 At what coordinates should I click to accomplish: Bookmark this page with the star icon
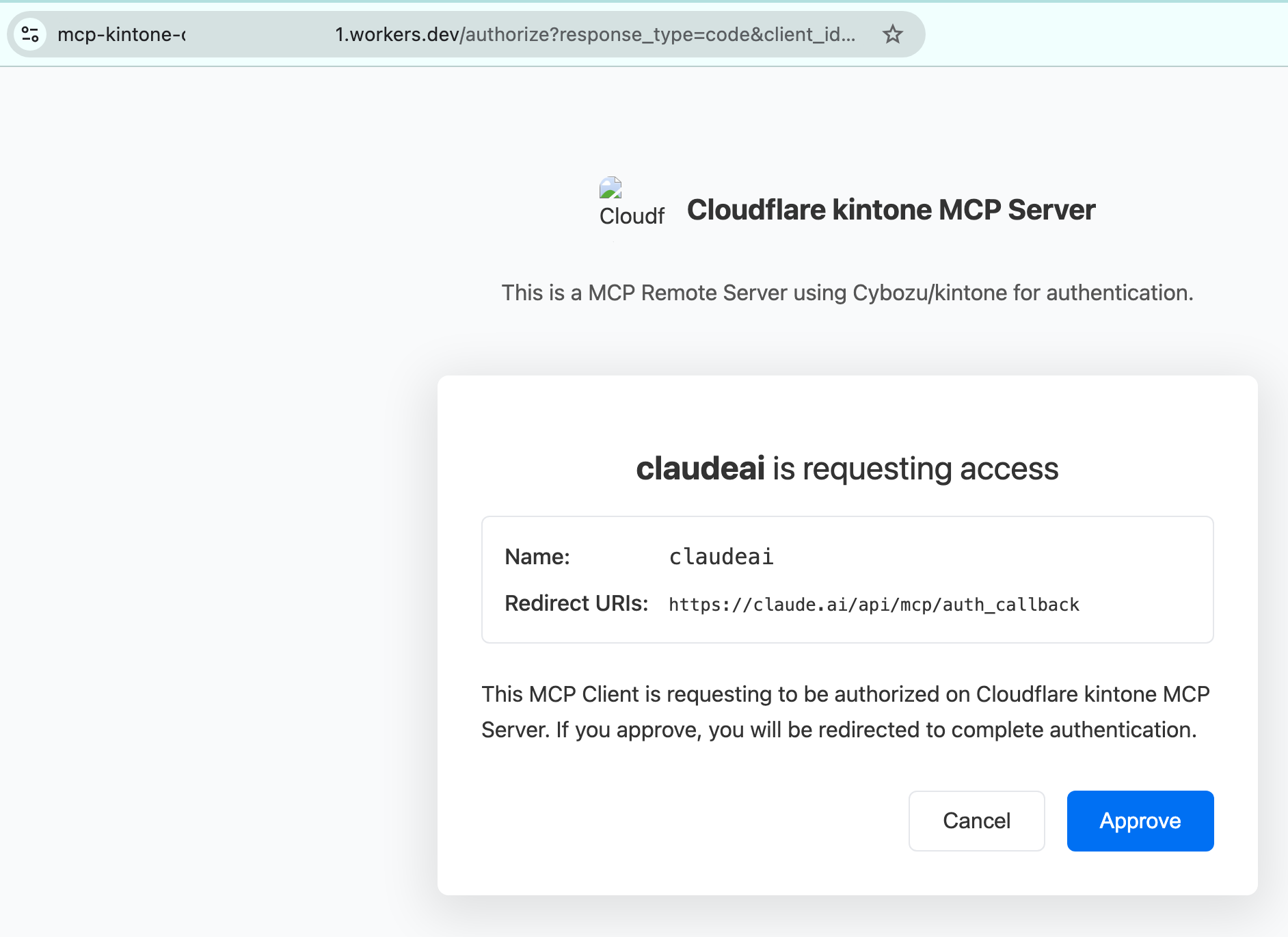coord(892,34)
